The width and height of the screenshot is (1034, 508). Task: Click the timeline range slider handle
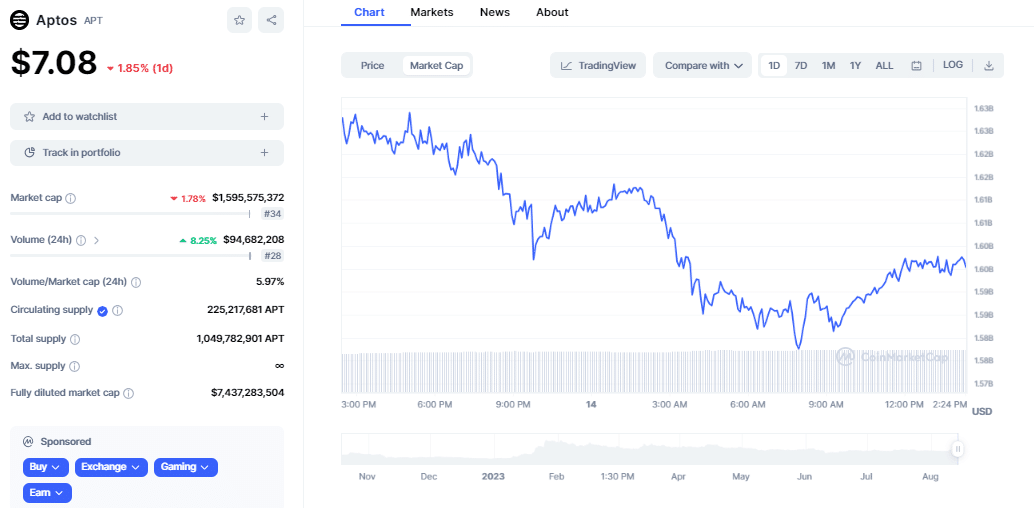tap(958, 449)
